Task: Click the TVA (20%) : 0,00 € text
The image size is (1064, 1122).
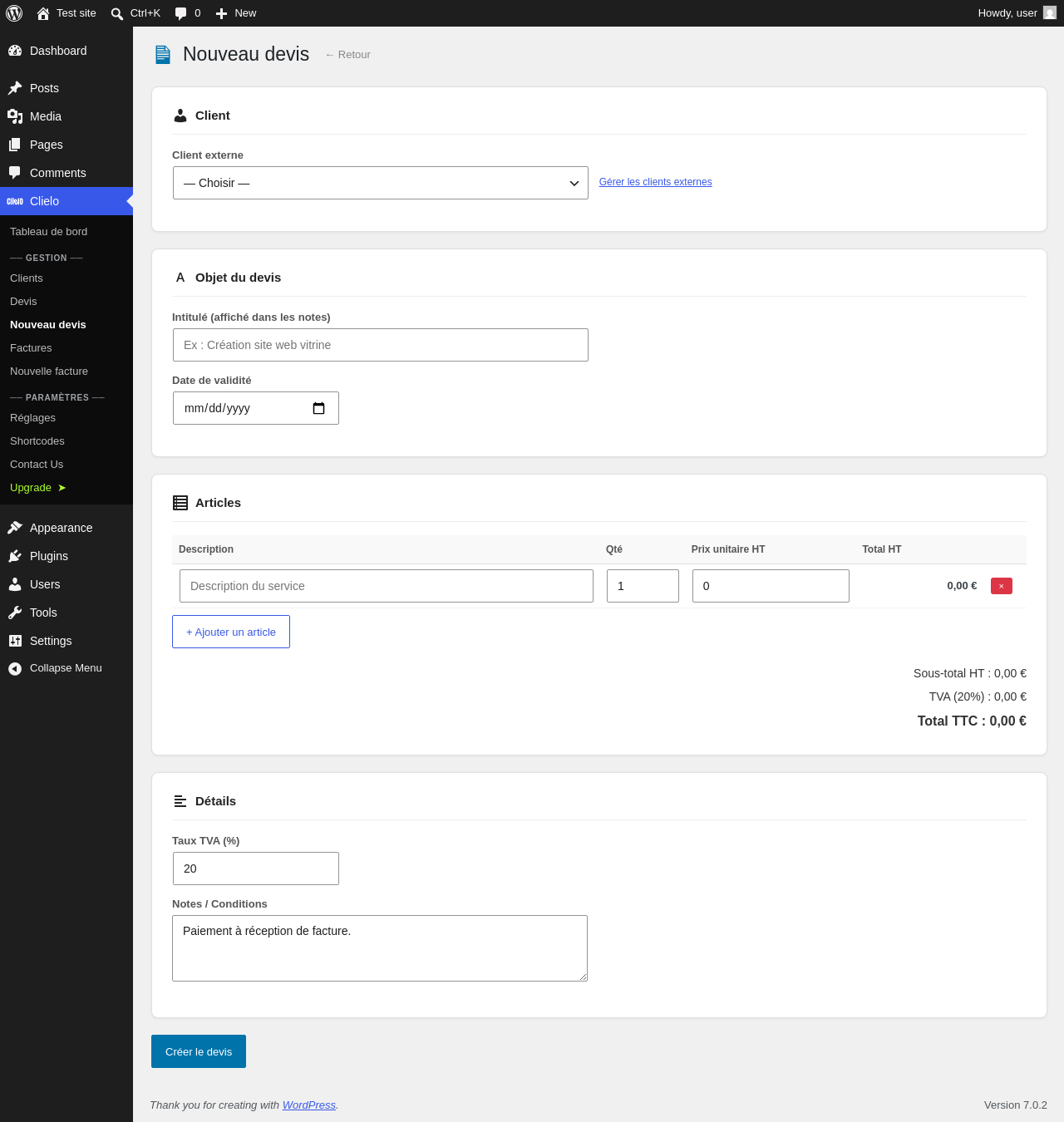Action: tap(978, 696)
